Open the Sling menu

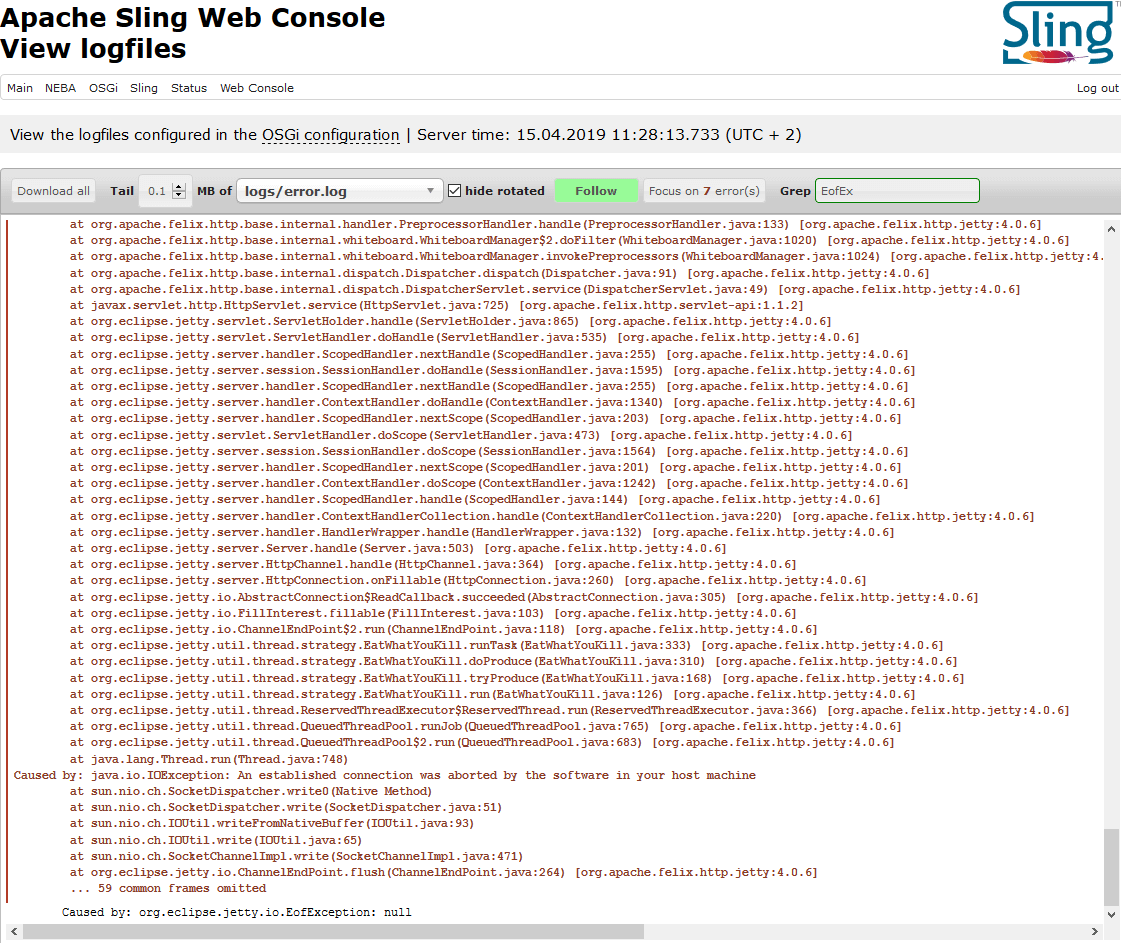point(144,88)
